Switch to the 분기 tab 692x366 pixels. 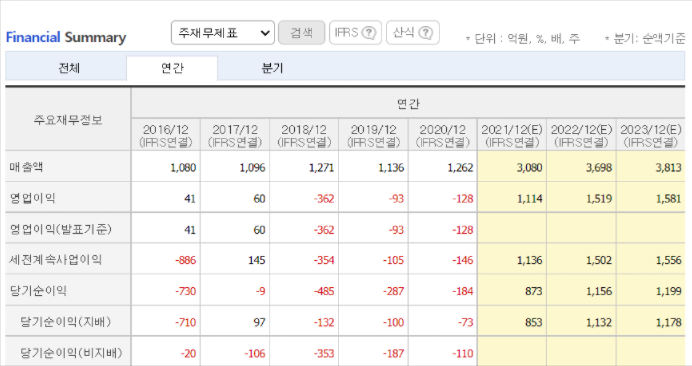click(x=272, y=68)
